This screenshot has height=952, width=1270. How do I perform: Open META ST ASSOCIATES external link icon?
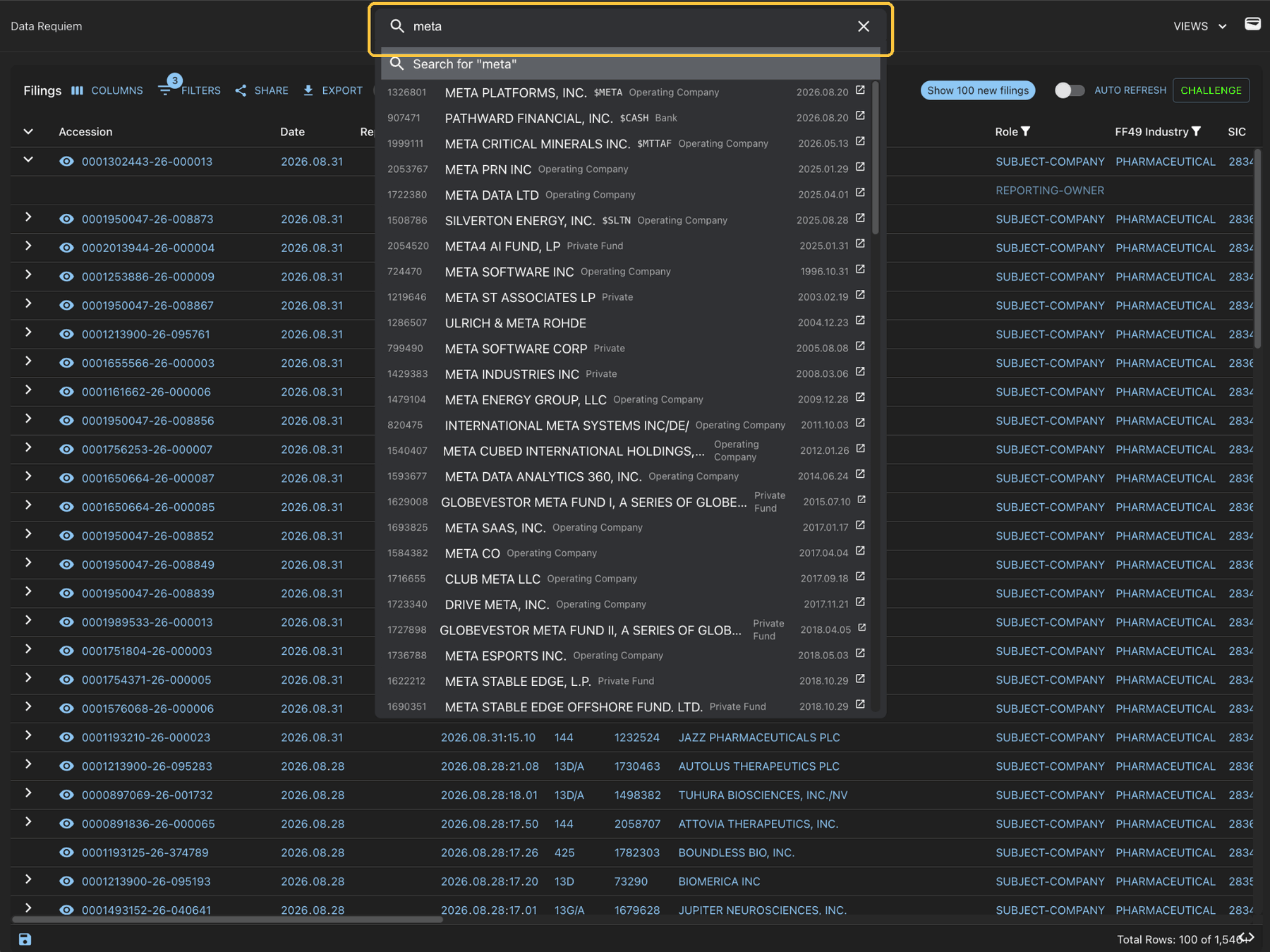[x=860, y=295]
